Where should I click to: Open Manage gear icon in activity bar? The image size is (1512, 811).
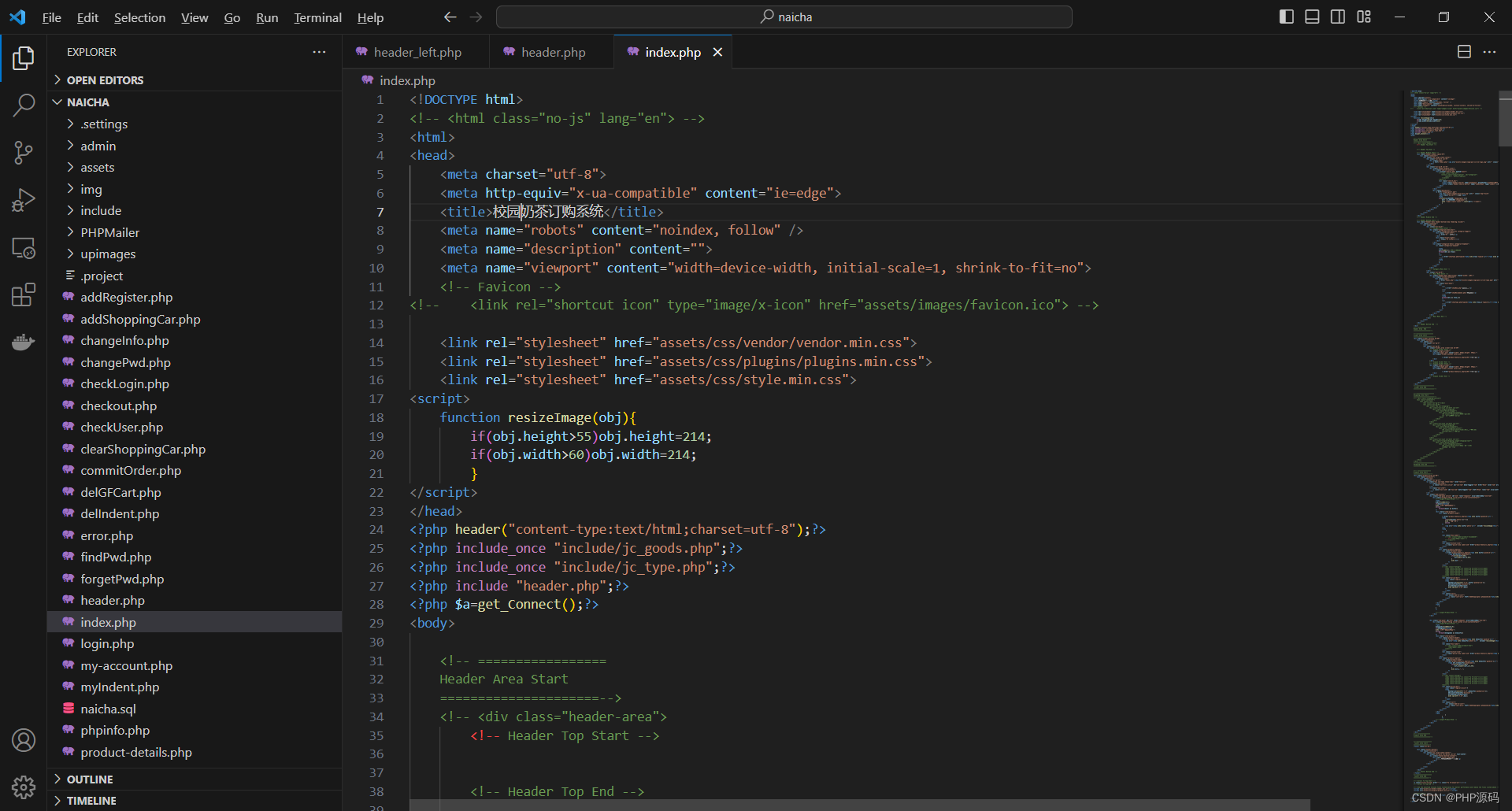pos(24,787)
